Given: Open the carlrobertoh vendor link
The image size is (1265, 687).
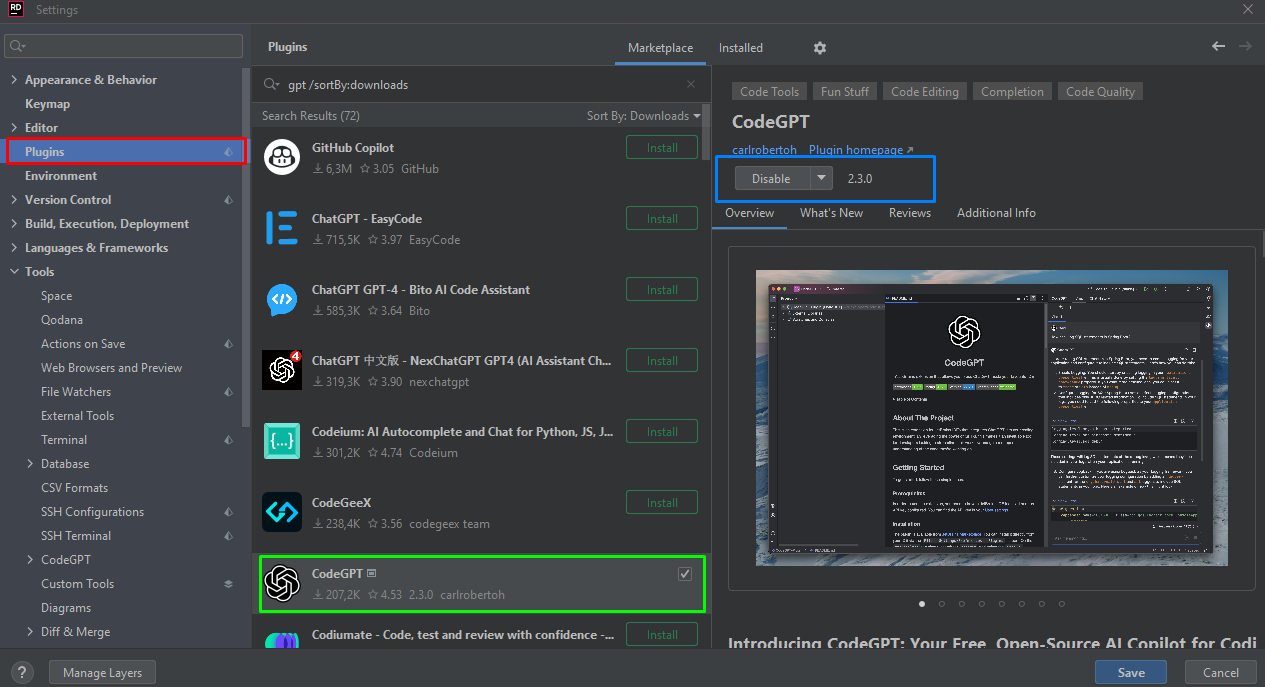Looking at the screenshot, I should [765, 150].
